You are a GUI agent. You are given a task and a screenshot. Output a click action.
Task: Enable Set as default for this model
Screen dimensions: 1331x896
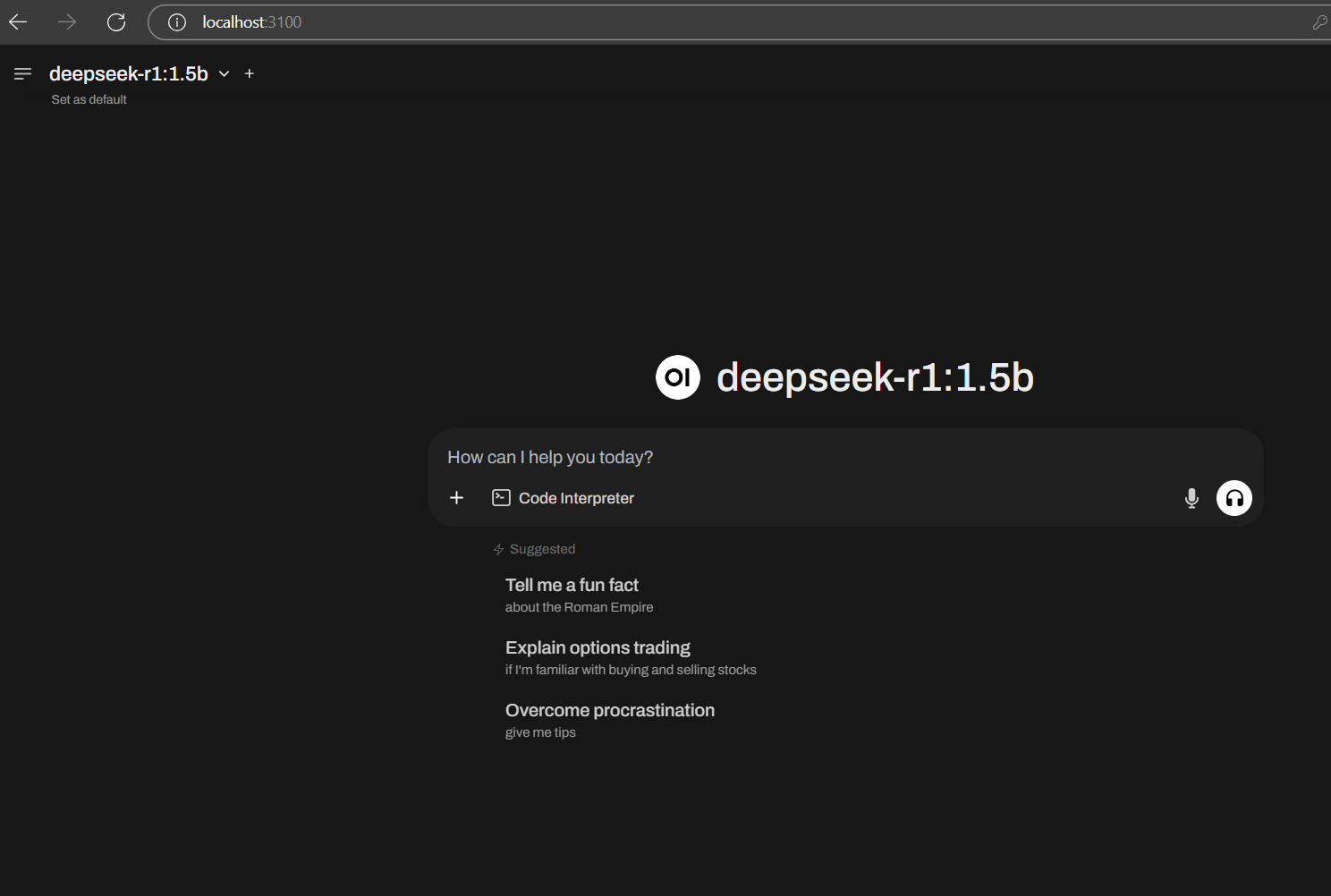(x=89, y=99)
